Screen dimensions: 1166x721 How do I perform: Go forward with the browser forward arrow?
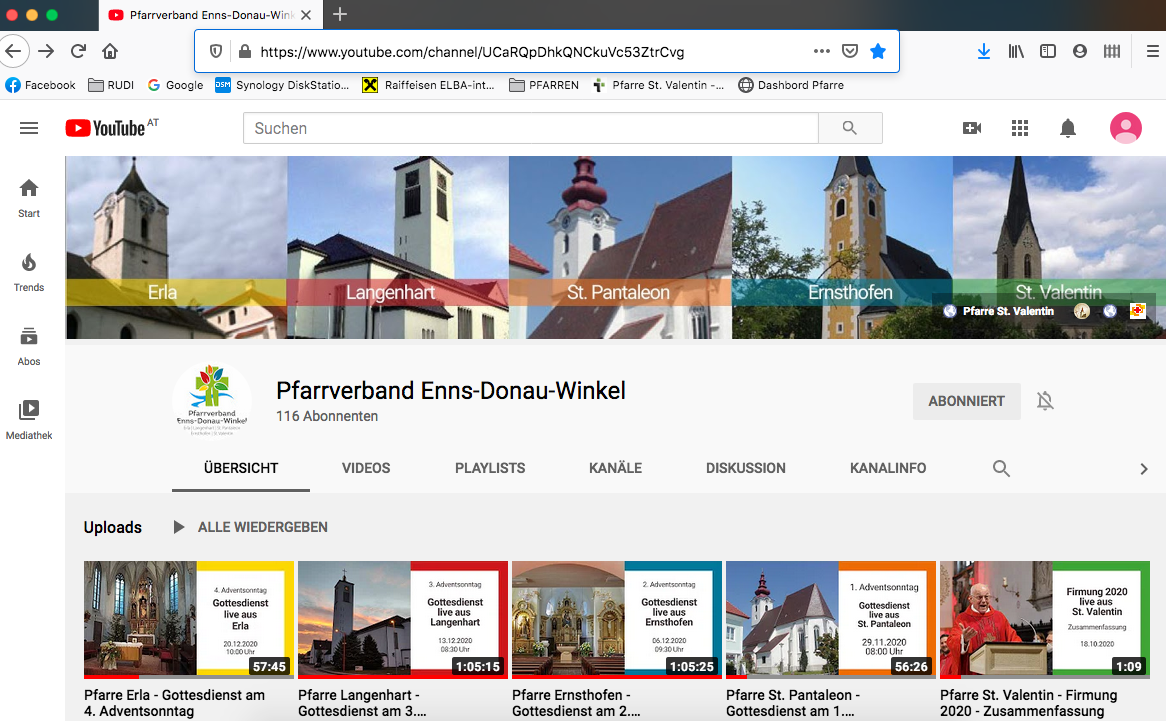point(46,51)
